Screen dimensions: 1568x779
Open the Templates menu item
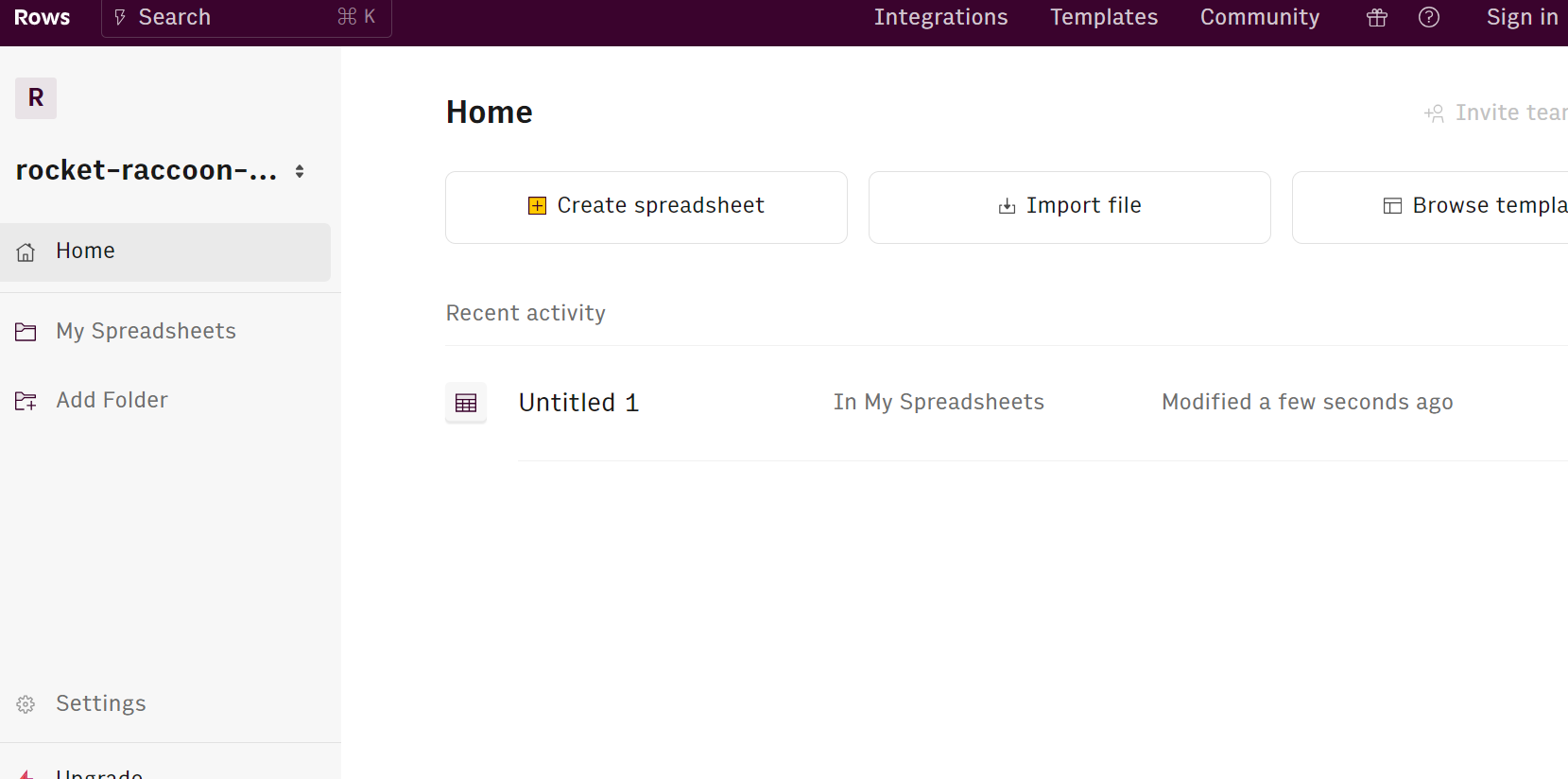(x=1104, y=18)
